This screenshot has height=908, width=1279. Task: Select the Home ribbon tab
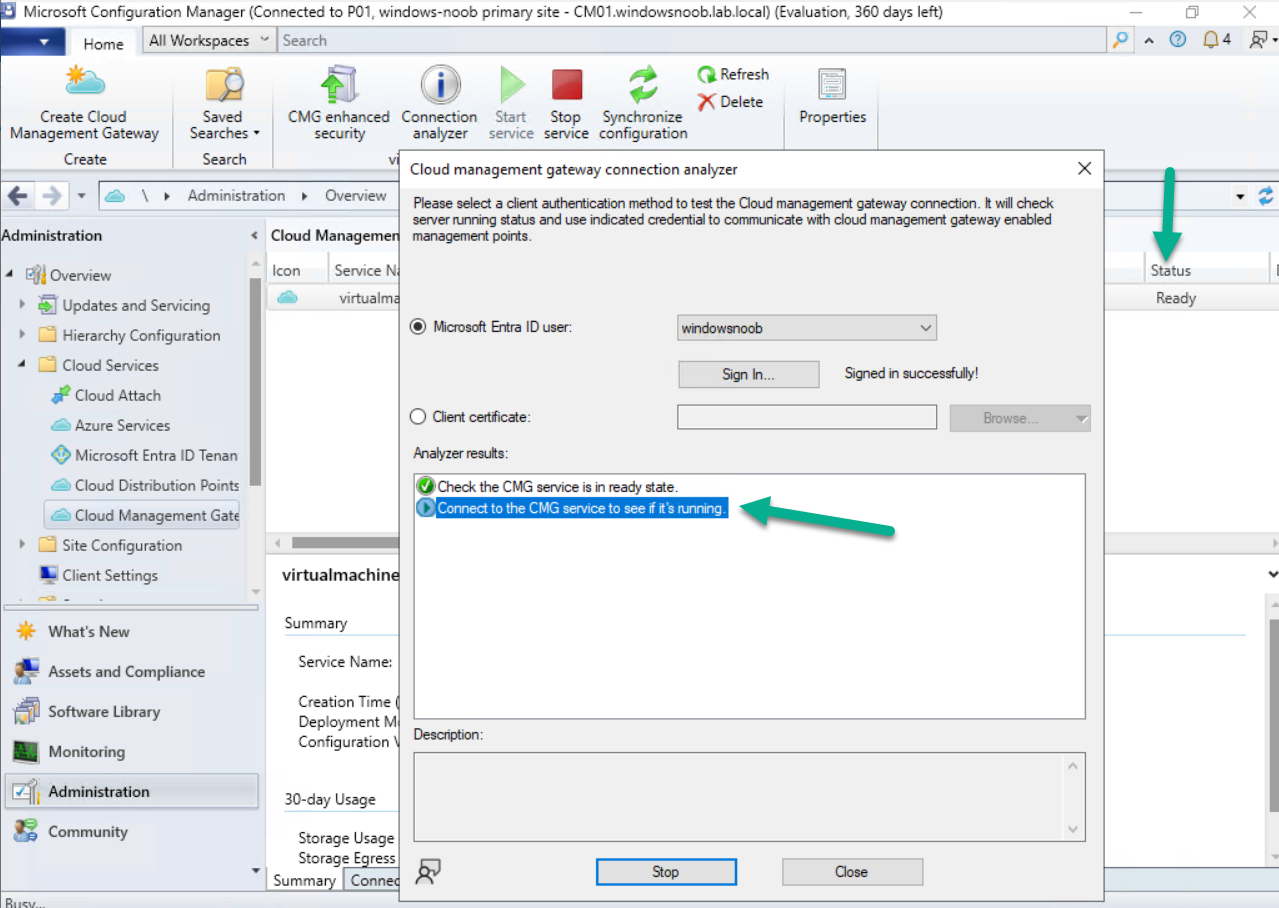point(103,43)
